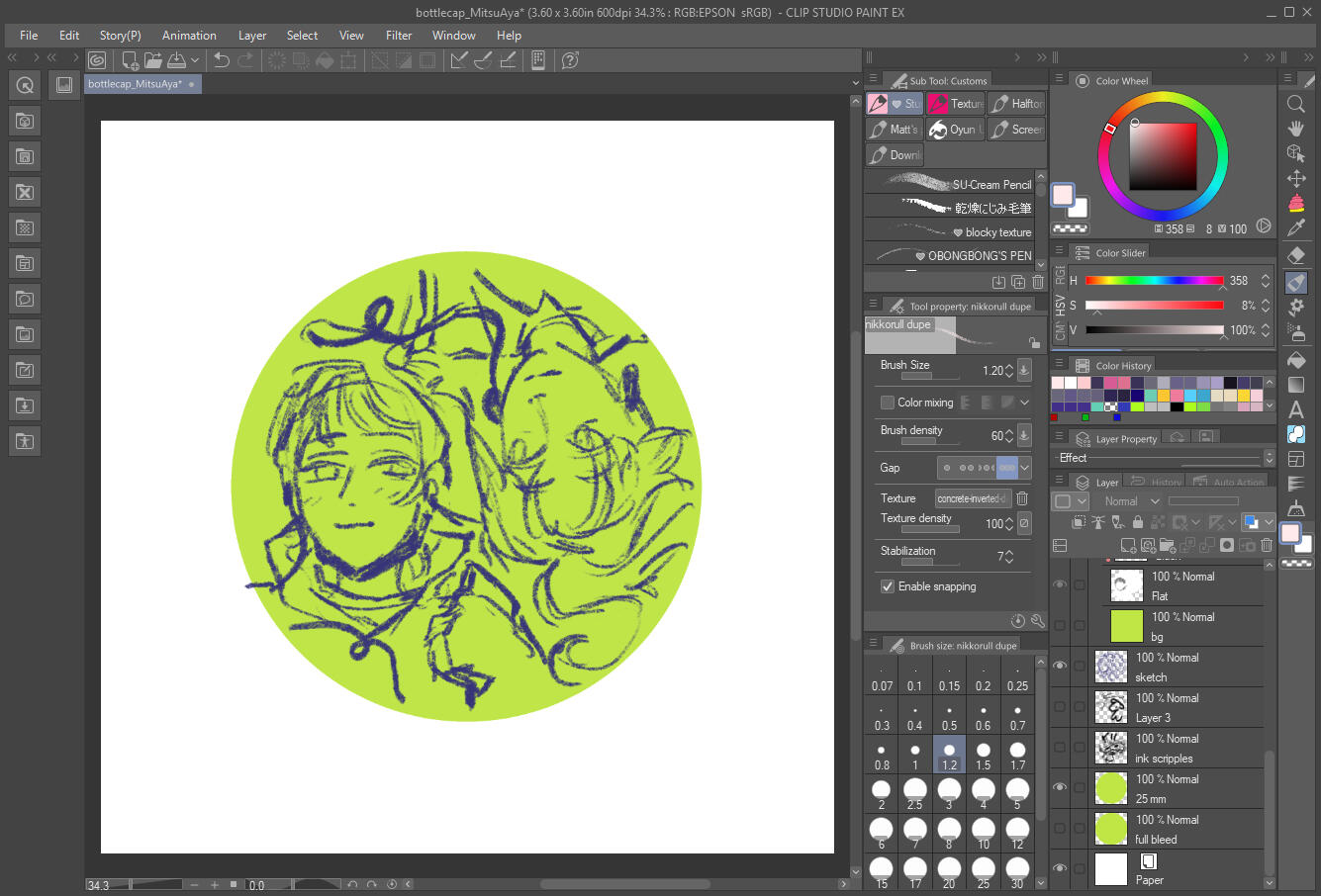1321x896 pixels.
Task: Select the Eyedropper tool
Action: click(x=1296, y=228)
